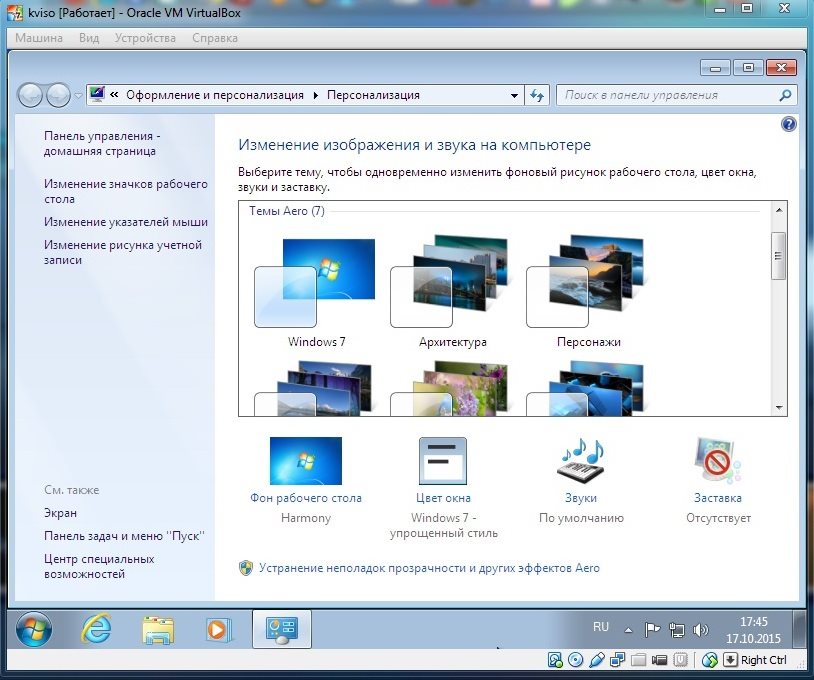Go back with the Back arrow button
Screen dimensions: 814x680
click(30, 96)
